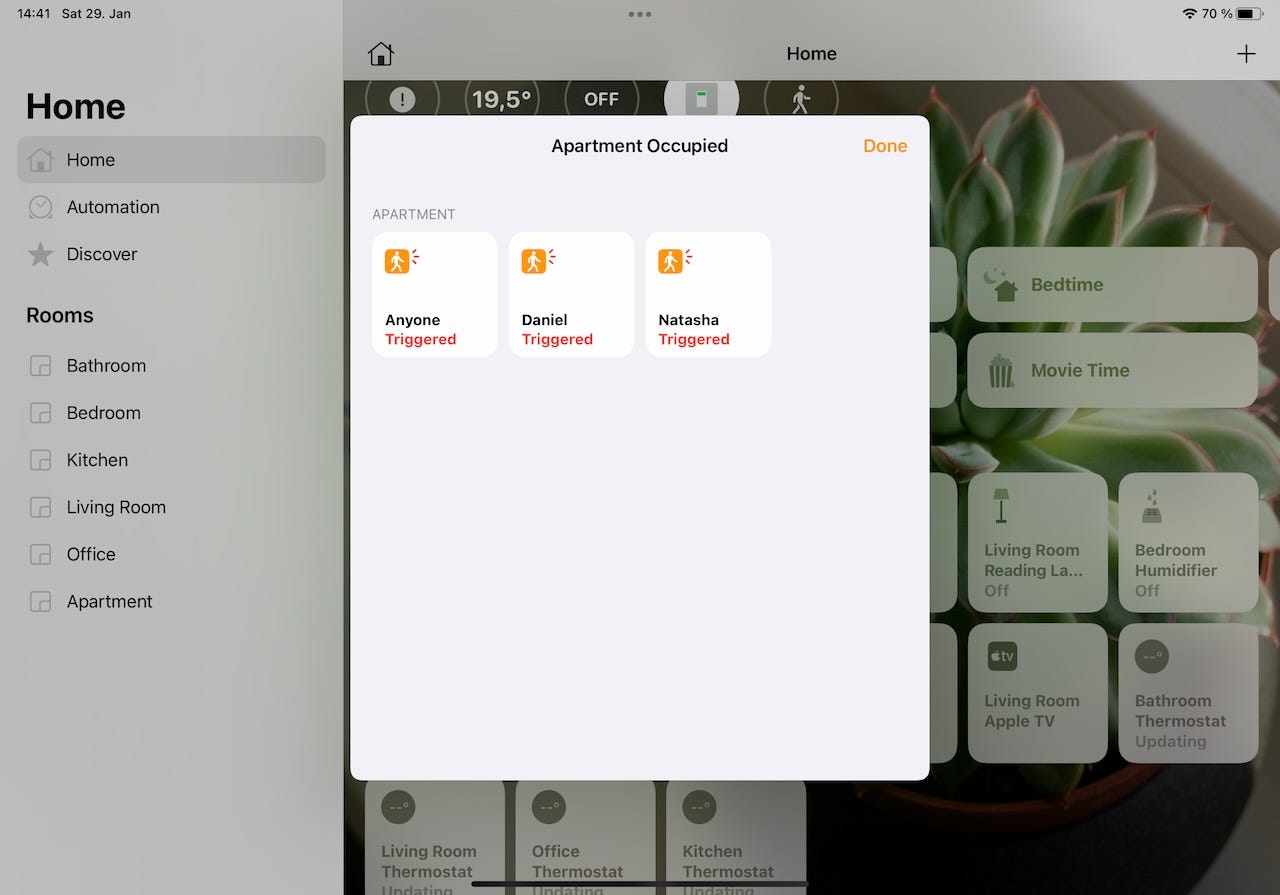Click the occupancy icon on Natasha tile
1280x895 pixels.
click(674, 261)
